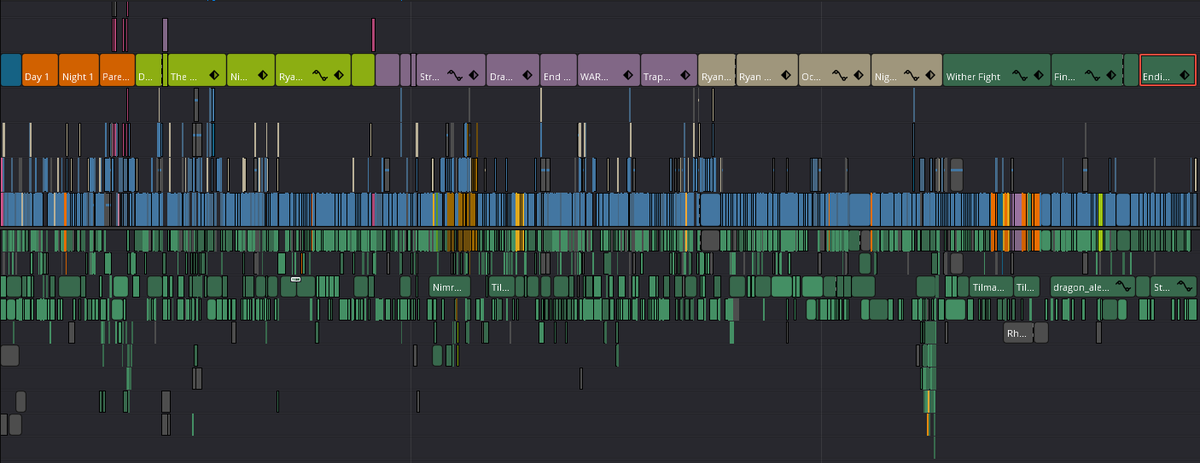Click keyframe diamond on 'The ...' clip
The width and height of the screenshot is (1200, 463).
tap(214, 76)
